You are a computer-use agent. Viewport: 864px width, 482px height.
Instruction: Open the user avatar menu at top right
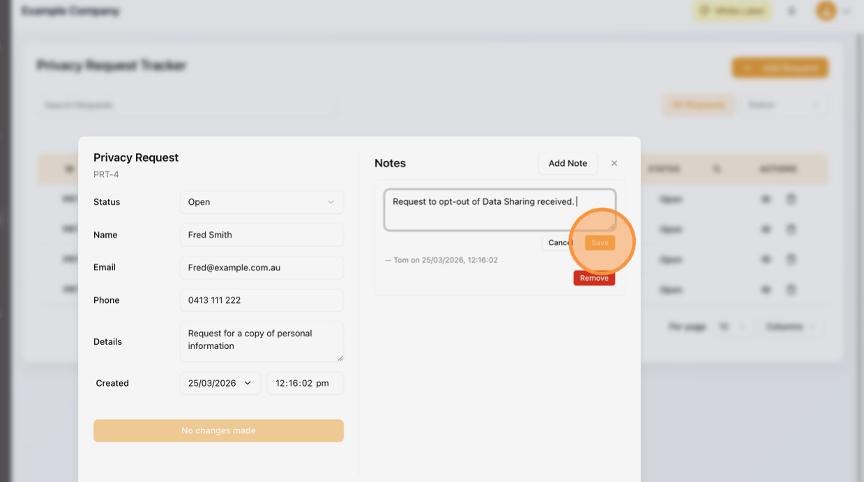click(826, 11)
